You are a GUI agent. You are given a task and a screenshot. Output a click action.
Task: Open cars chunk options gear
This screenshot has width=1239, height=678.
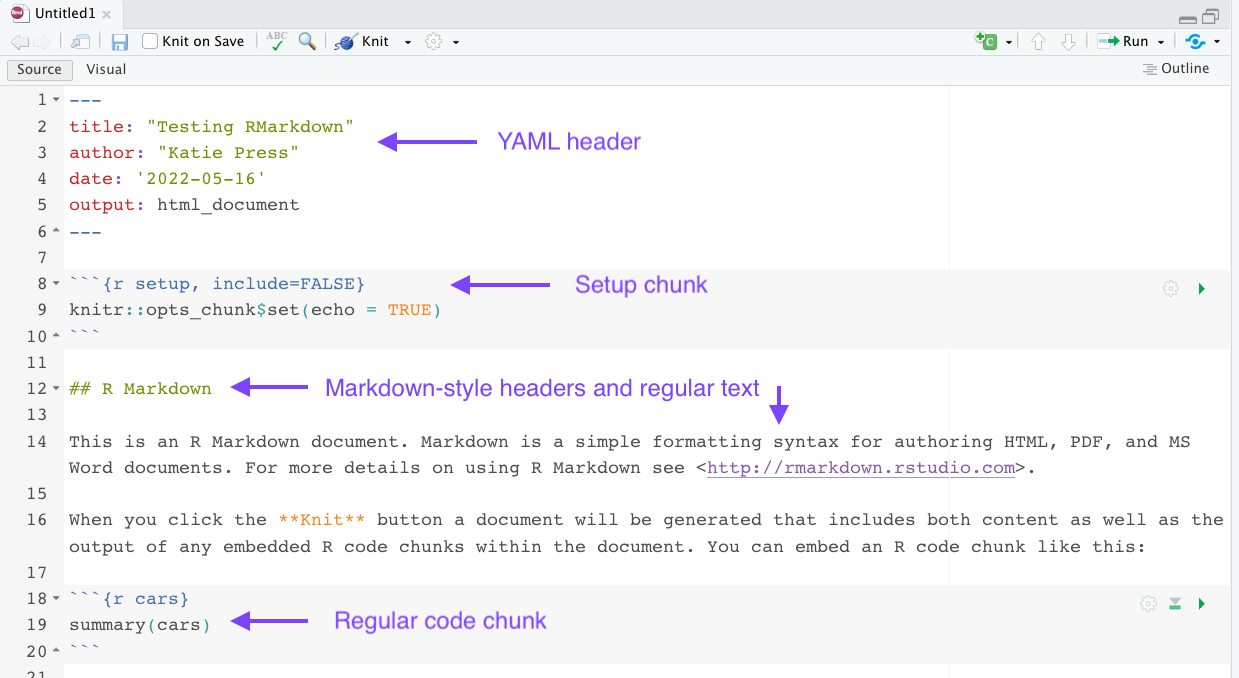click(x=1148, y=603)
